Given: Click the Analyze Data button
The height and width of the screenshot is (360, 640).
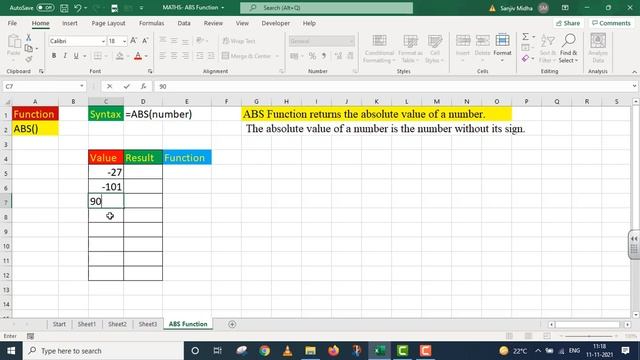Looking at the screenshot, I should click(x=598, y=48).
